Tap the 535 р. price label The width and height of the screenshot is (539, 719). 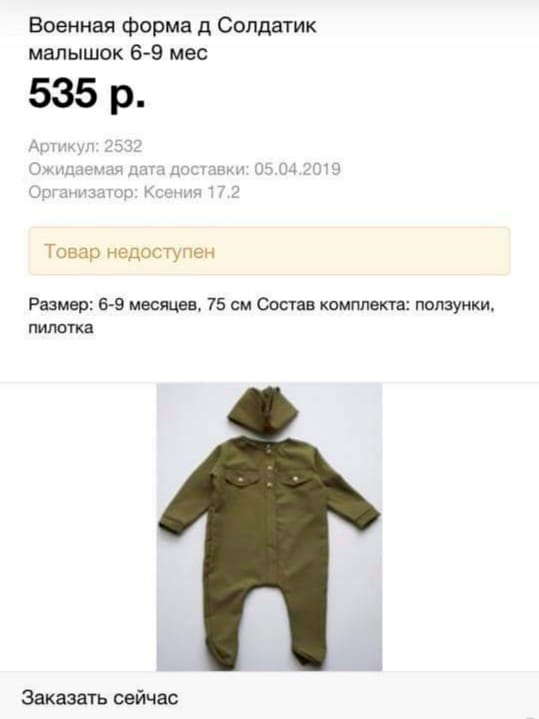click(87, 93)
